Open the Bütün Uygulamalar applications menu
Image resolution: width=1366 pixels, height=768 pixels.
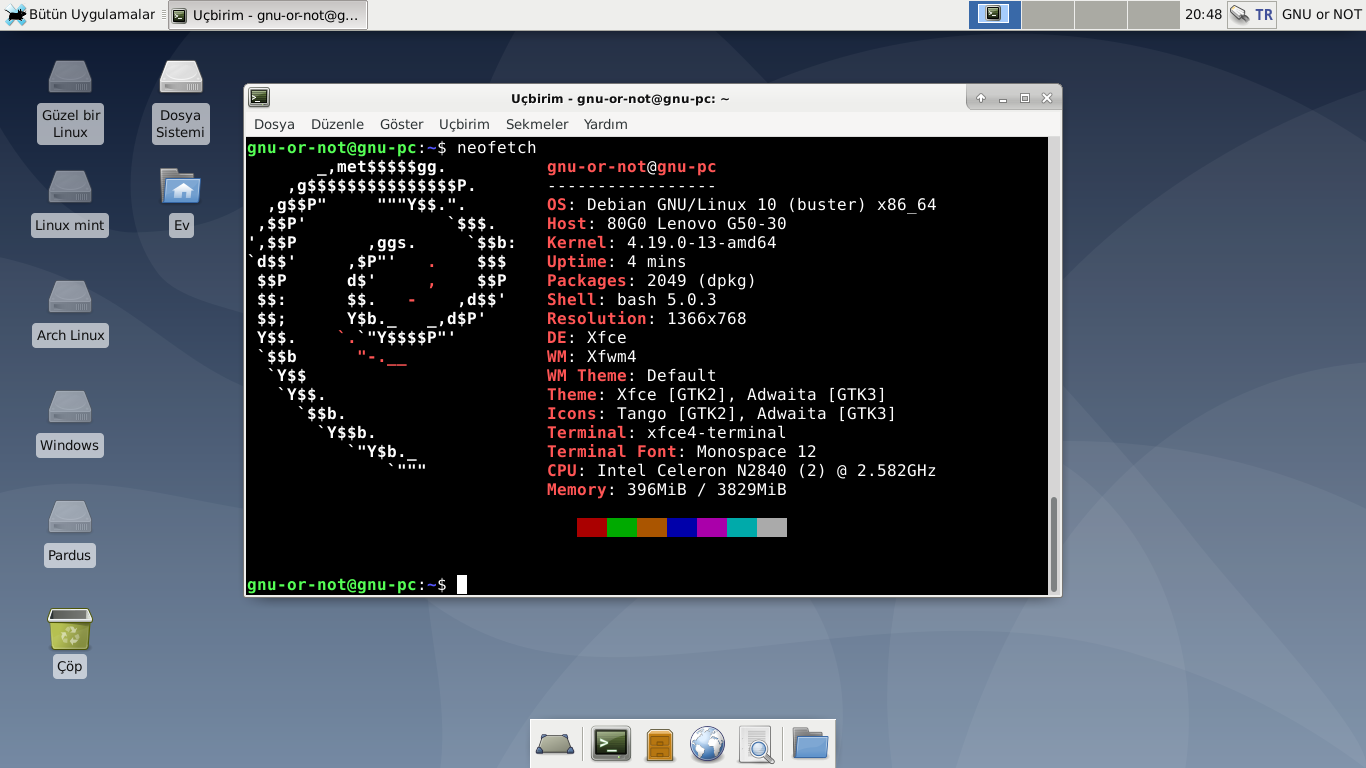[82, 14]
